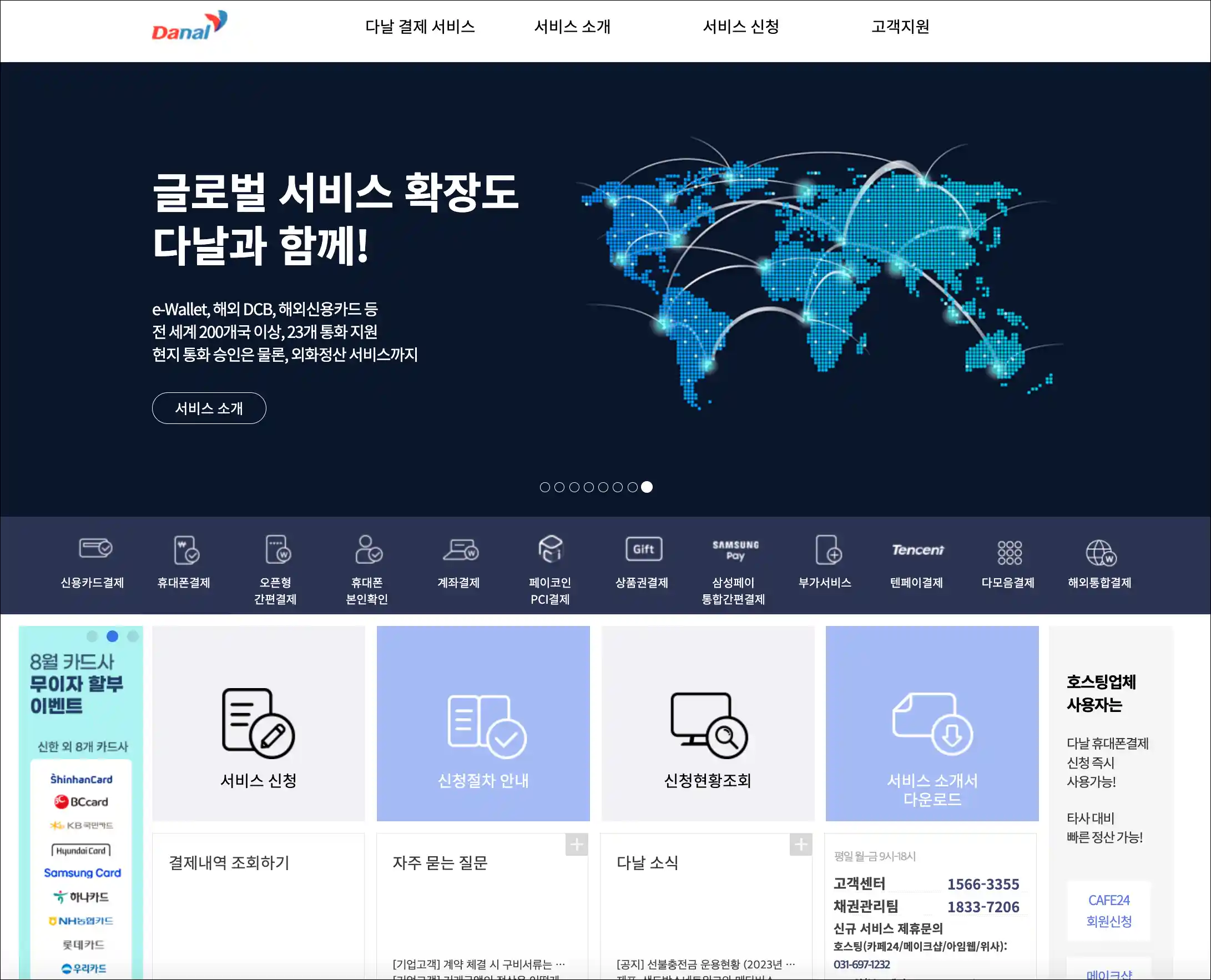
Task: Click Samsung Card logo in event banner
Action: [x=83, y=873]
